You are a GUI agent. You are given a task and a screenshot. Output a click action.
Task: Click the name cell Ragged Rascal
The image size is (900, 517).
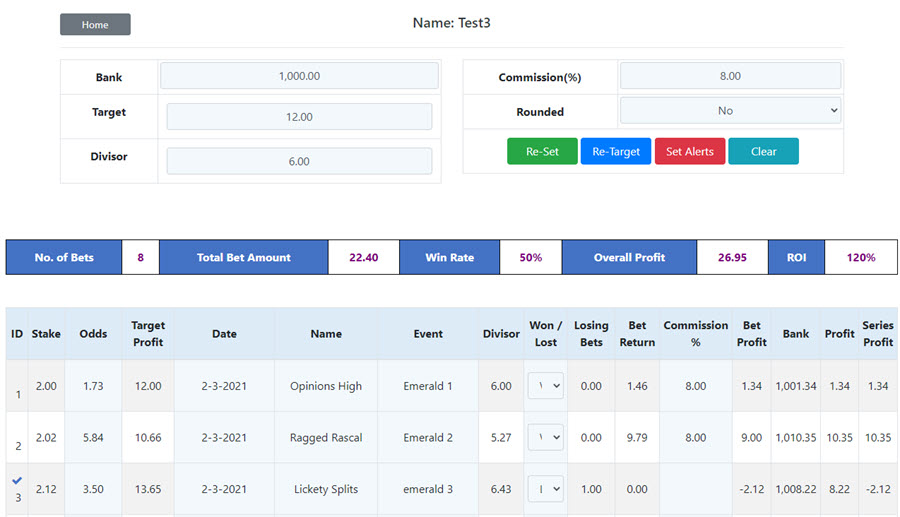[326, 438]
